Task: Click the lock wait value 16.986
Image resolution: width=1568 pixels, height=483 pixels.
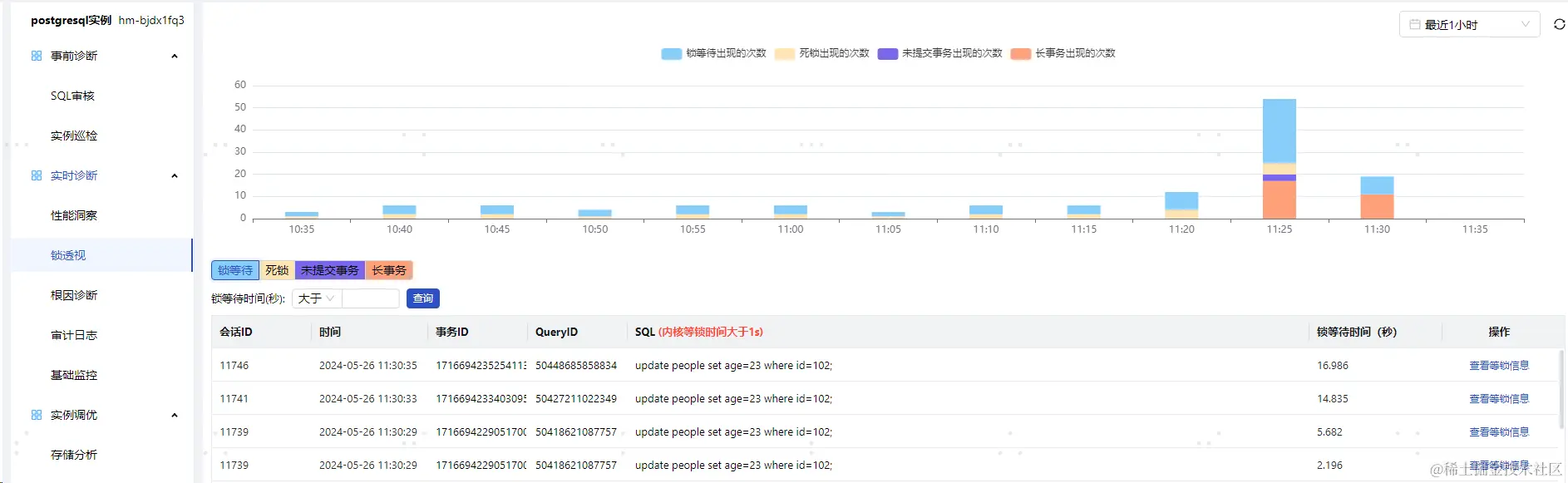Action: (1333, 366)
